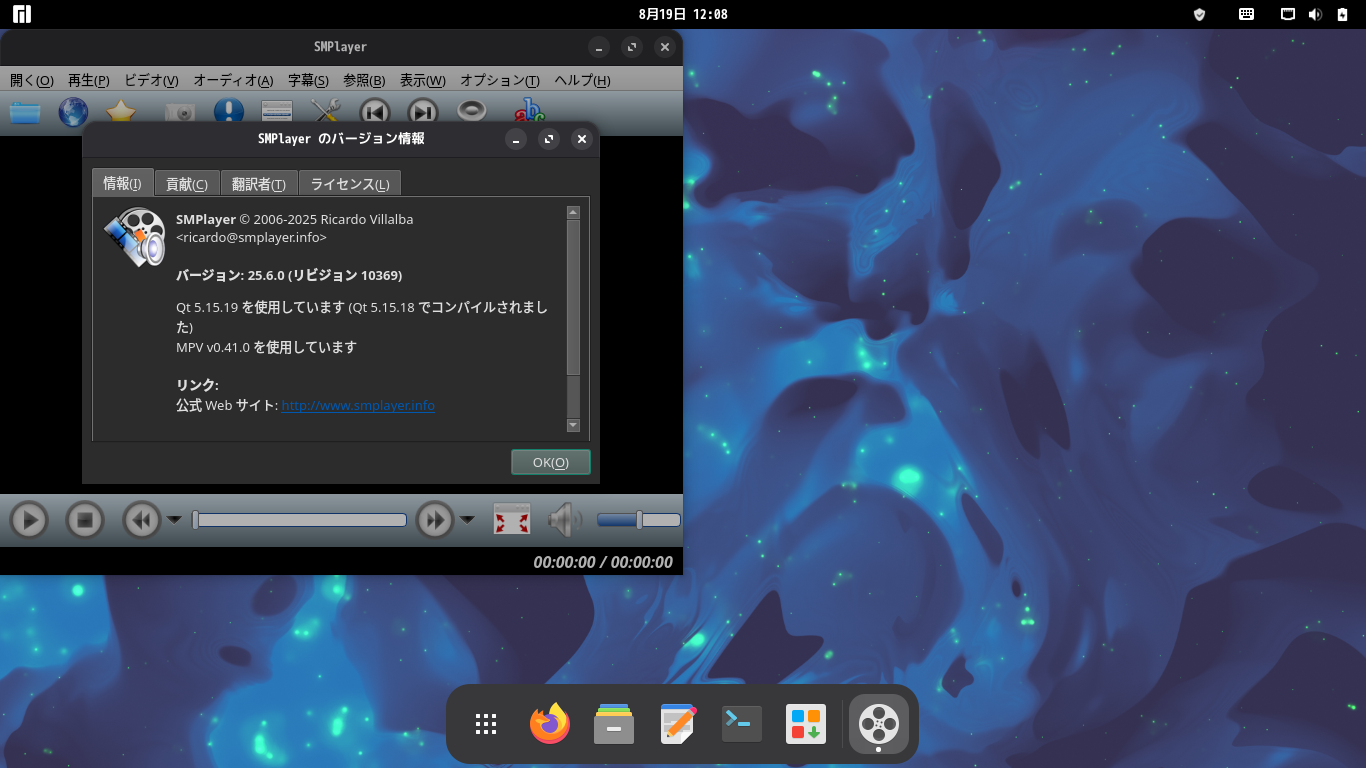Switch to the 貢献(C) tab
Viewport: 1366px width, 768px height.
point(187,184)
